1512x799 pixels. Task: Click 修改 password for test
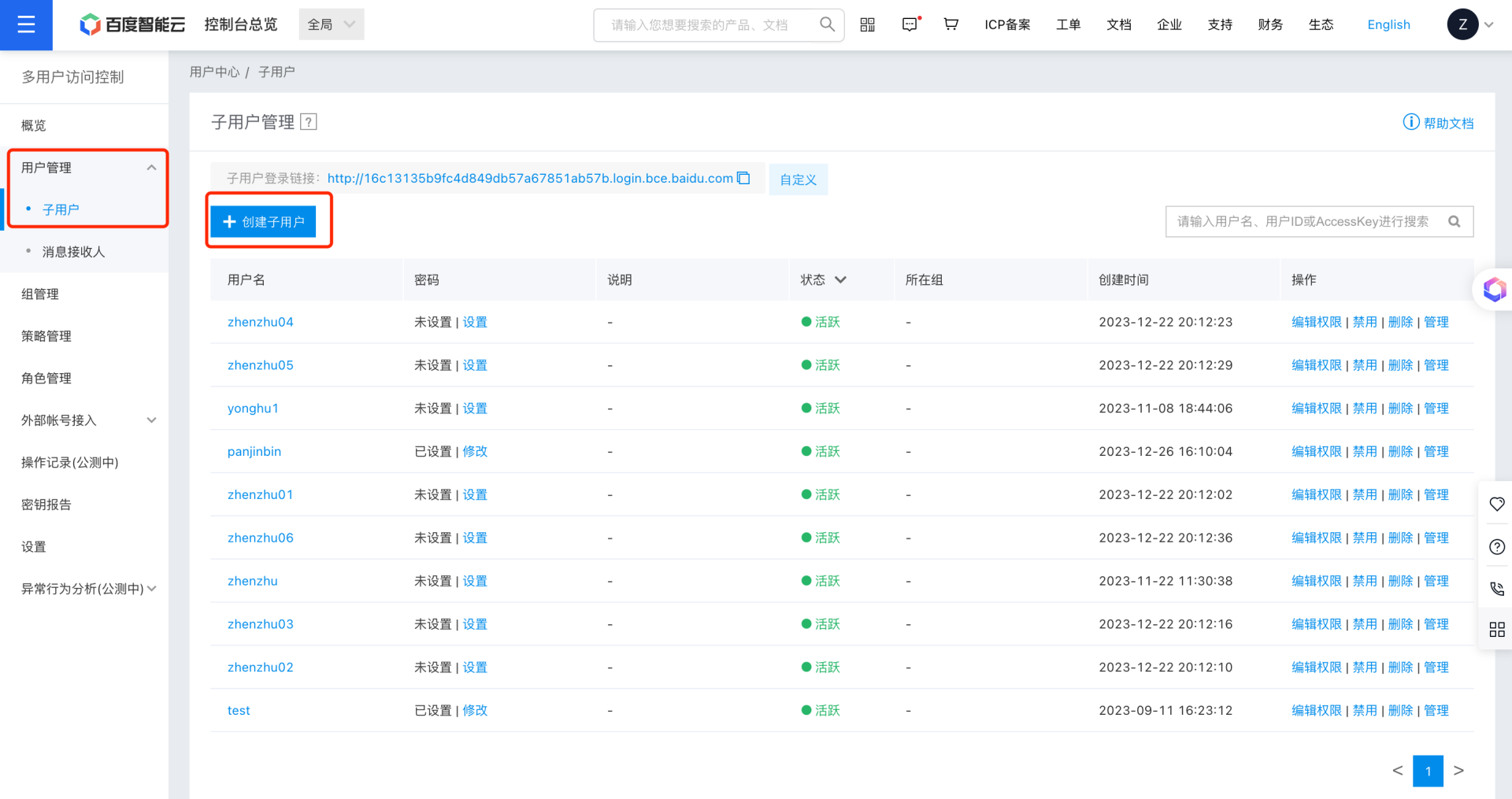(x=475, y=711)
